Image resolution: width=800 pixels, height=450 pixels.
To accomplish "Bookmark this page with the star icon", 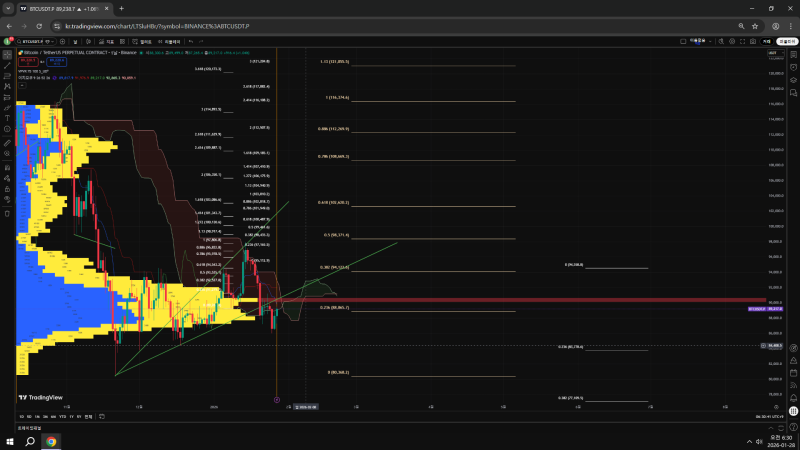I will click(x=755, y=26).
